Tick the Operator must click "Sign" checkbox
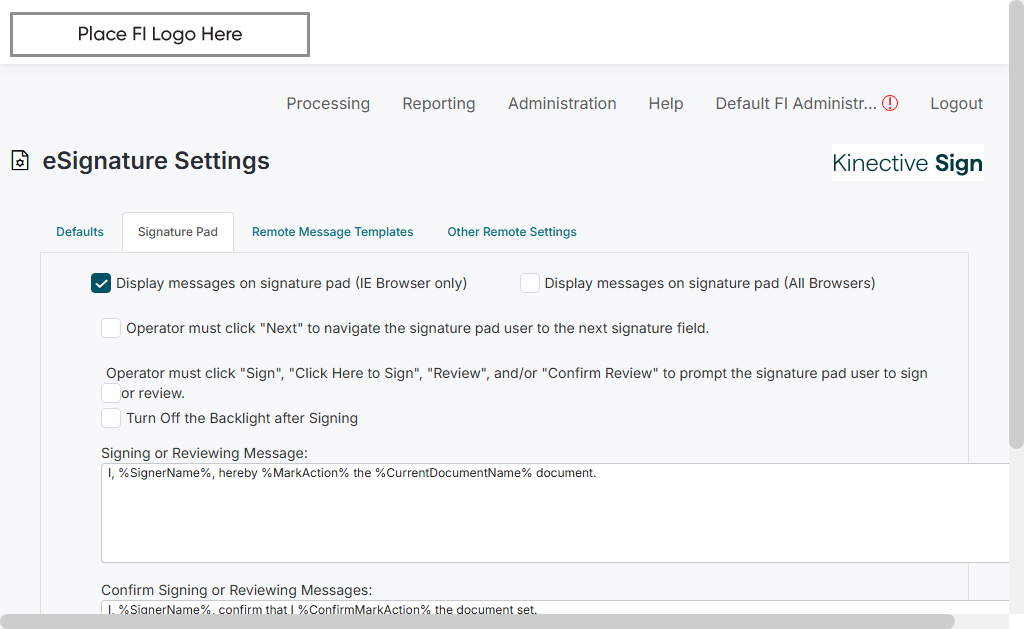1024x629 pixels. click(x=111, y=393)
